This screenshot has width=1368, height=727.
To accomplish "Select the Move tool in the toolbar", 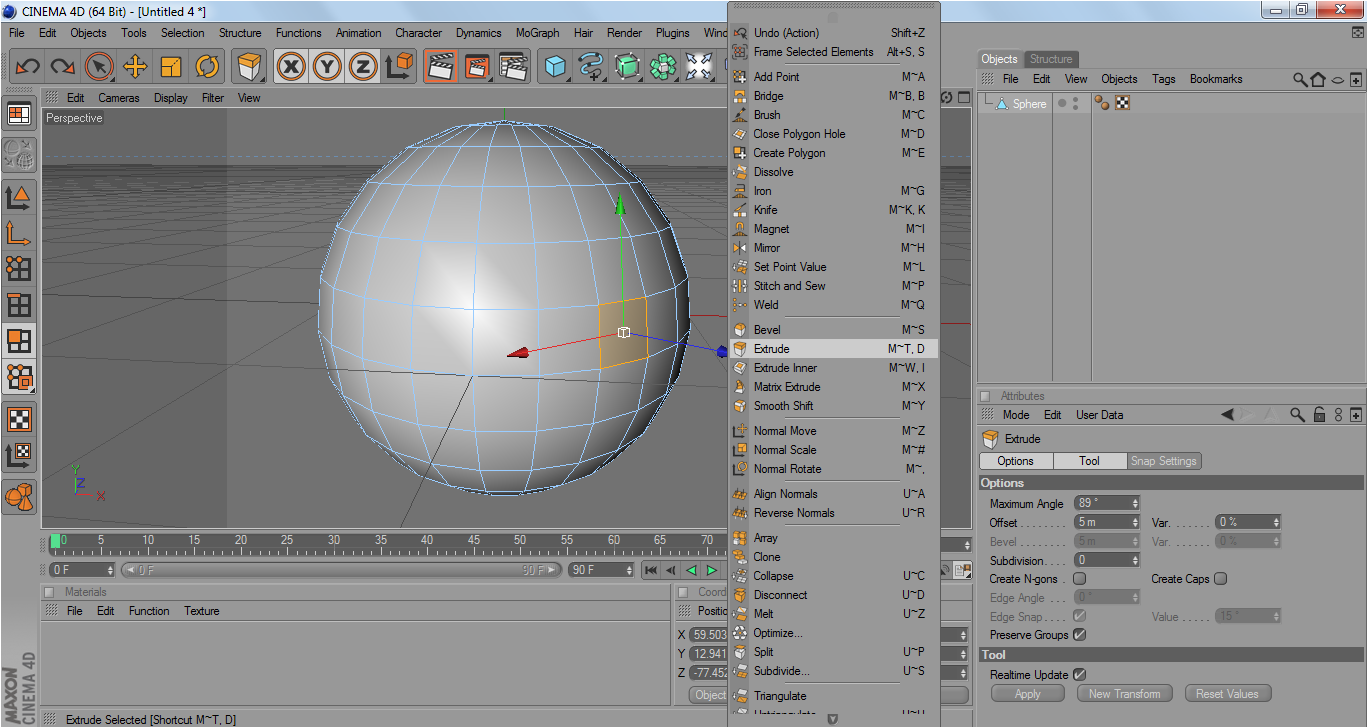I will 135,67.
